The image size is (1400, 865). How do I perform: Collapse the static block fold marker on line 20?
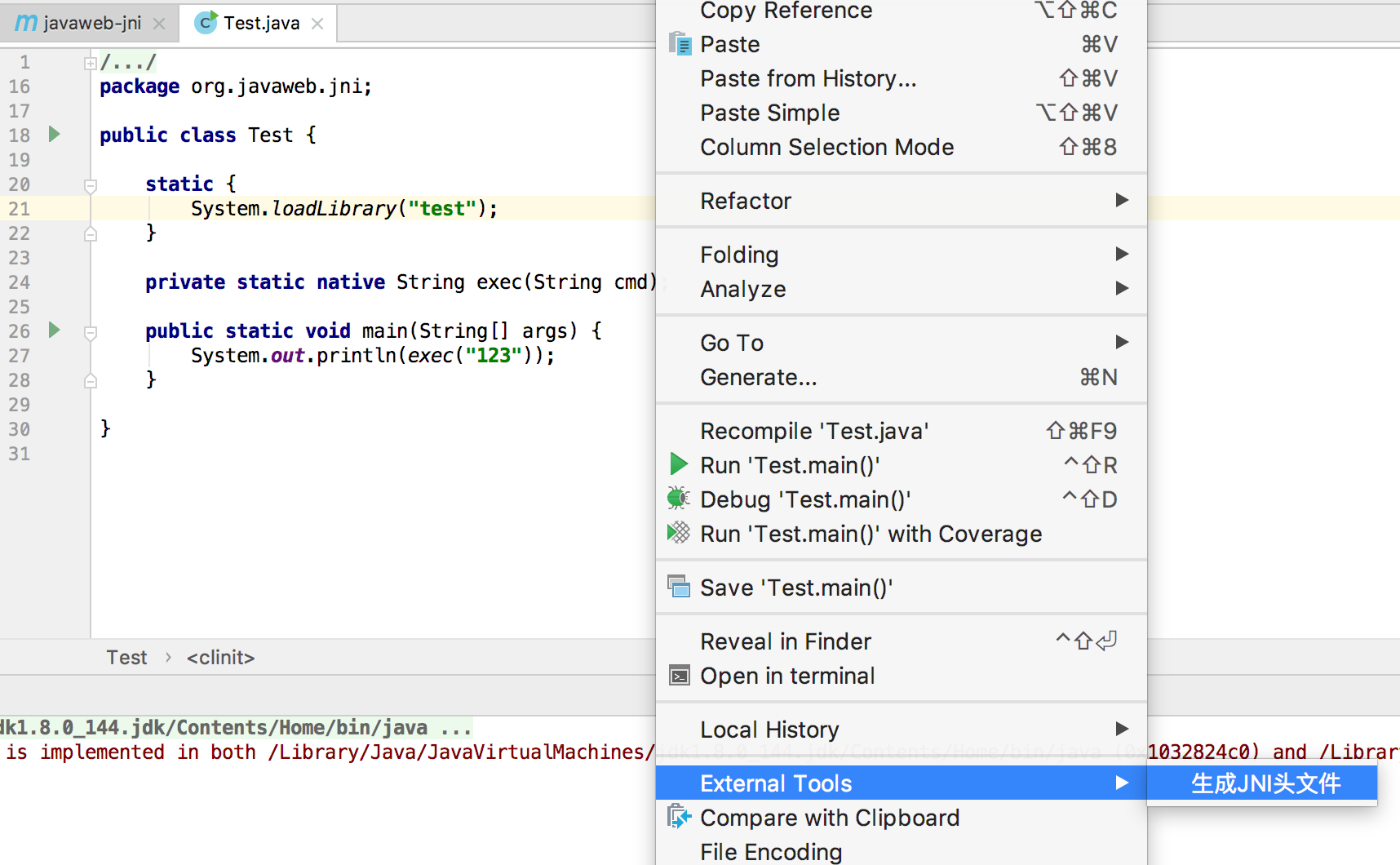click(x=91, y=185)
